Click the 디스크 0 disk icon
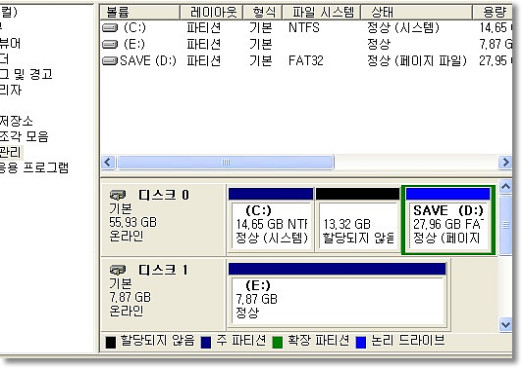522x368 pixels. coord(118,195)
